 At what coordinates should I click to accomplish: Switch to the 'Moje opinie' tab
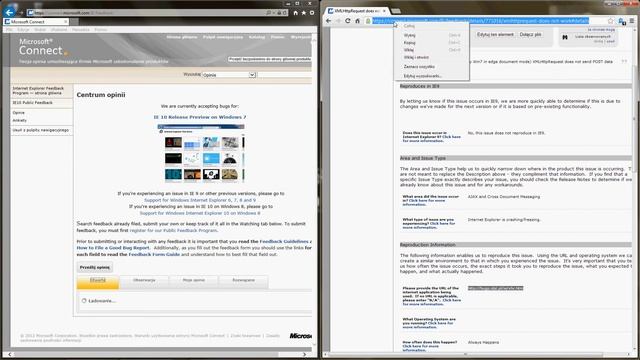(x=193, y=281)
